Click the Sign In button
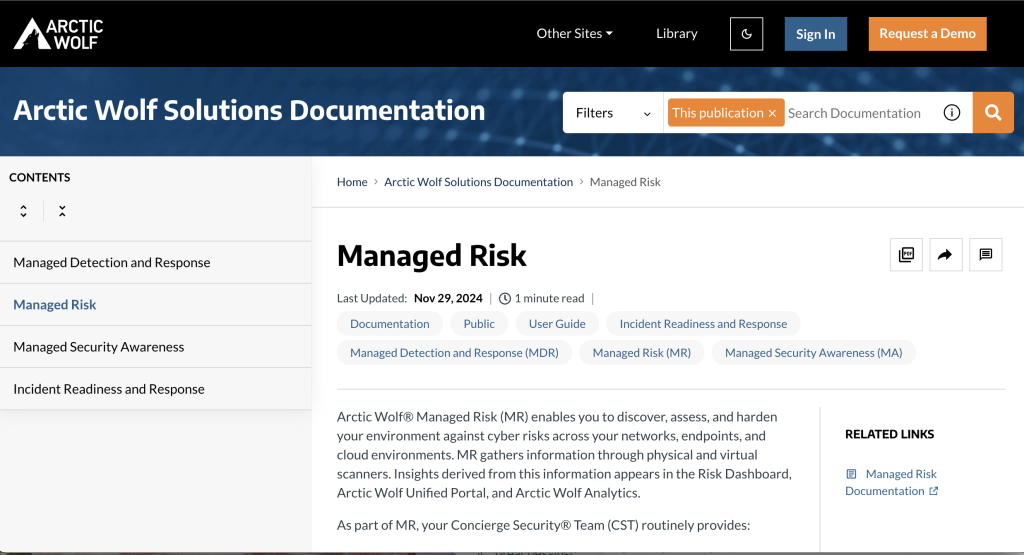The width and height of the screenshot is (1024, 555). click(x=816, y=34)
